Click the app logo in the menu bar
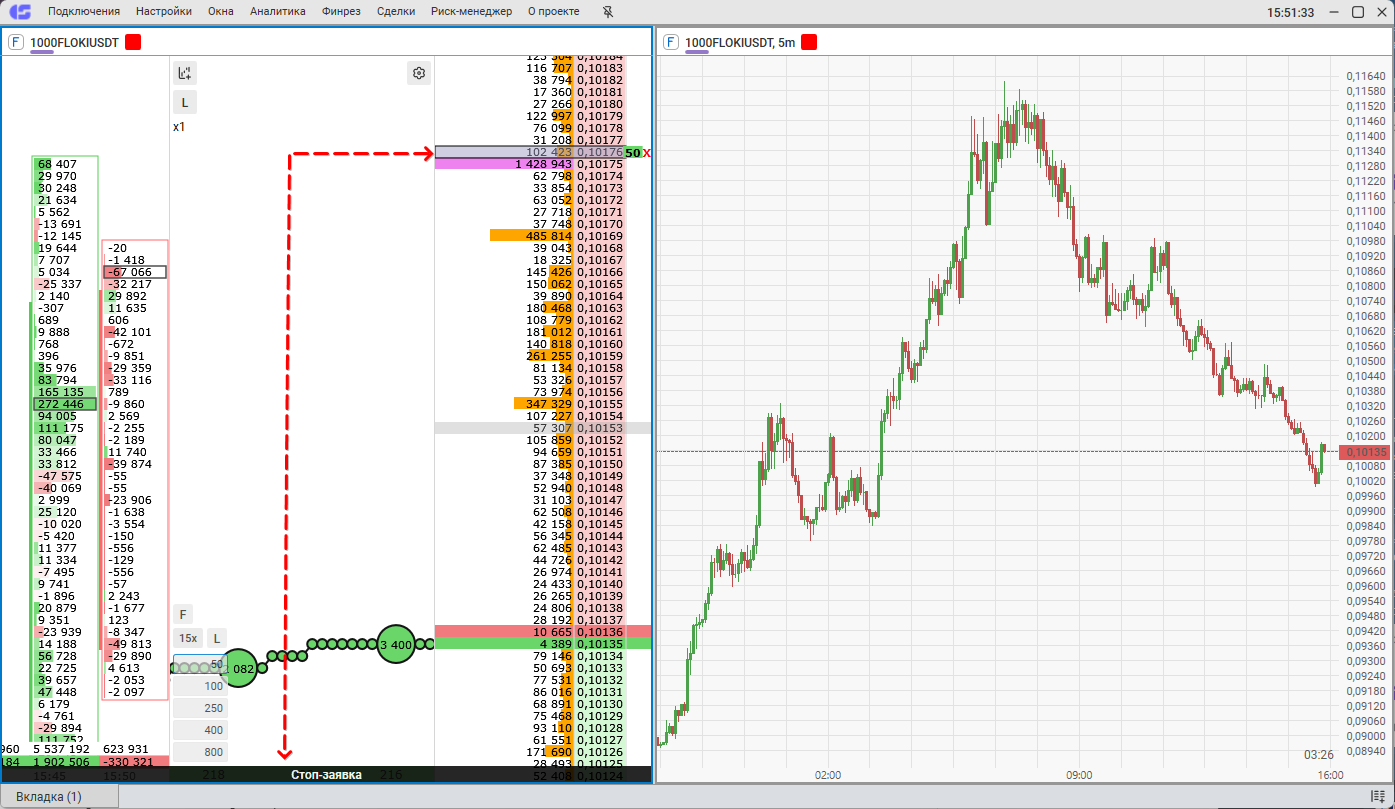The width and height of the screenshot is (1395, 809). tap(20, 12)
